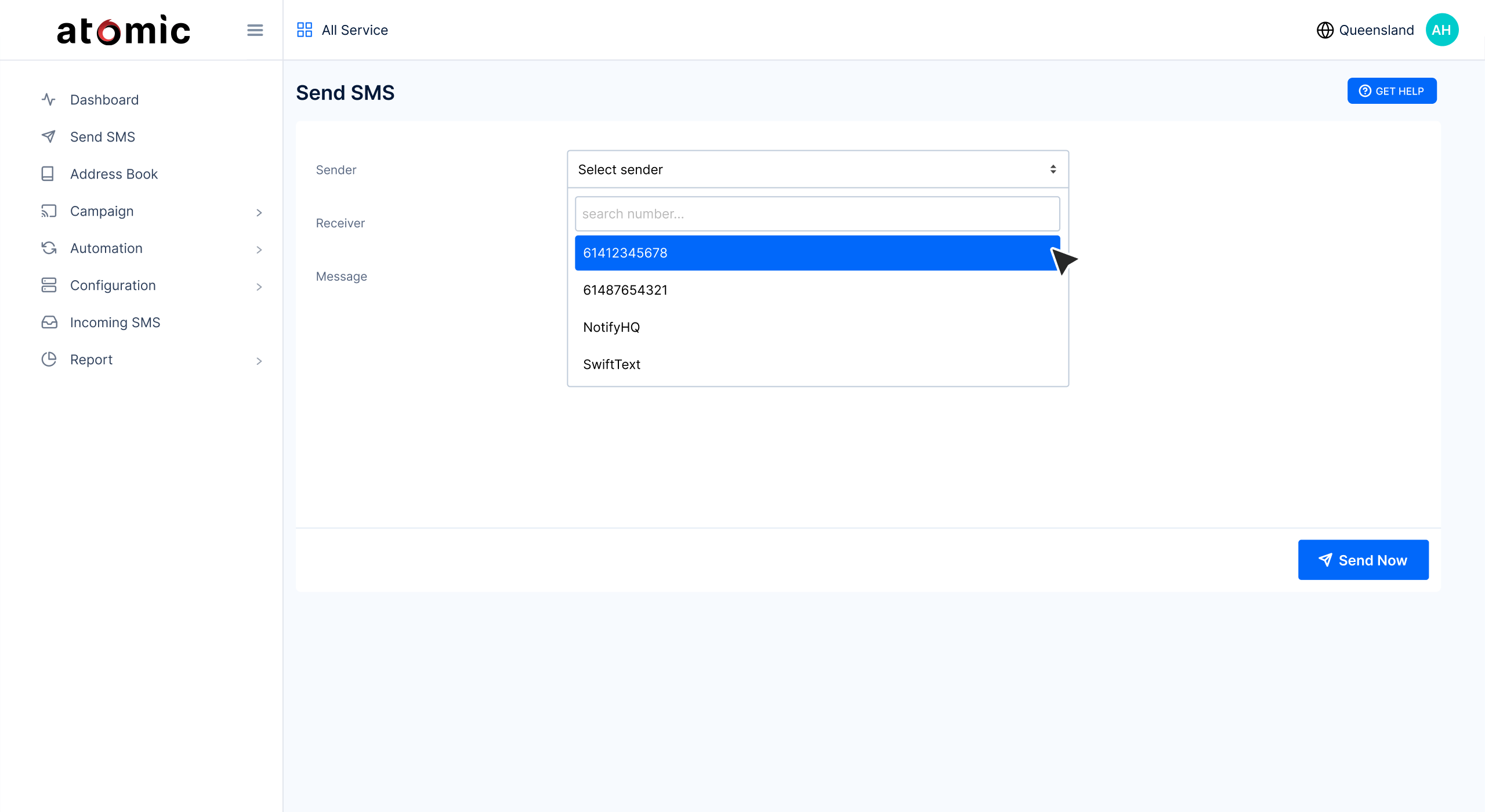Viewport: 1485px width, 812px height.
Task: Open the All Service grid icon
Action: pyautogui.click(x=305, y=30)
